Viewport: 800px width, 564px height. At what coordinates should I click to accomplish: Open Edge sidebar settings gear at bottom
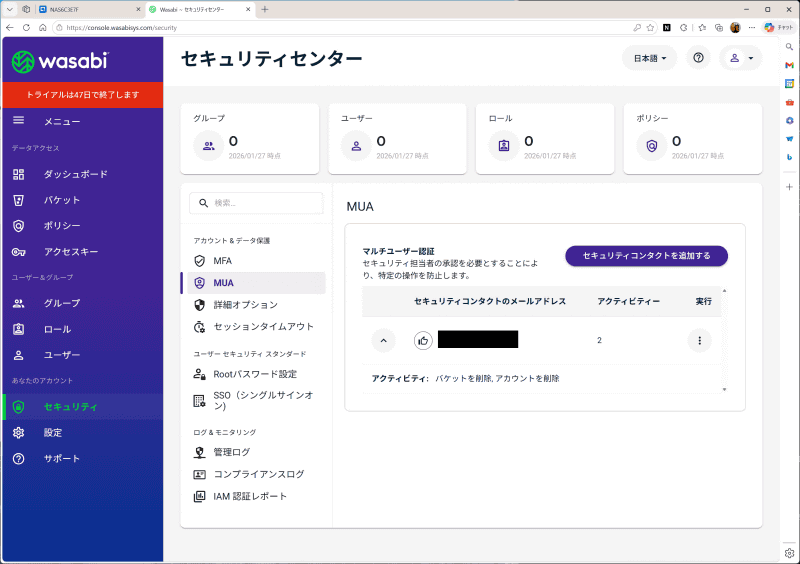[789, 553]
